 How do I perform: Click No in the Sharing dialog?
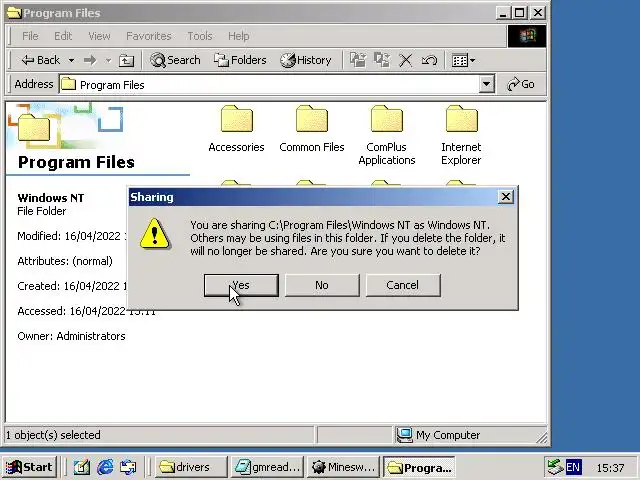(x=322, y=285)
